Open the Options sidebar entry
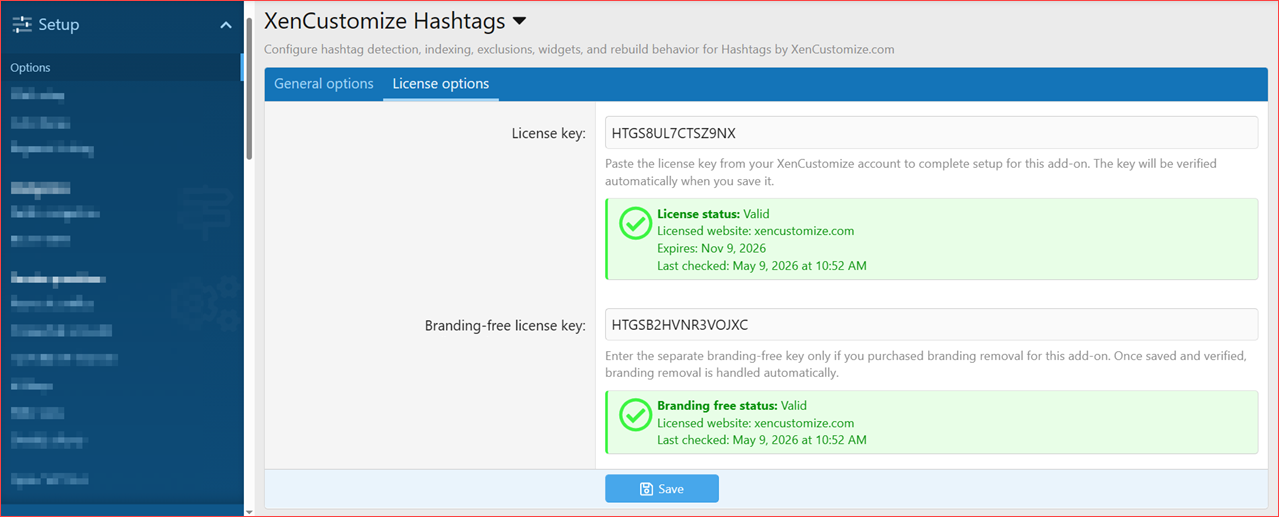 point(120,67)
